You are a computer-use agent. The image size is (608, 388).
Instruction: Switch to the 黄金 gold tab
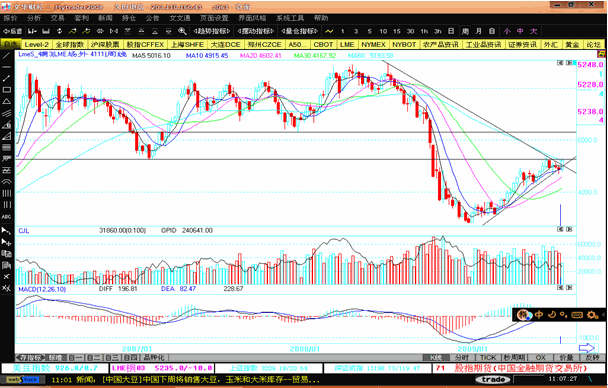572,45
